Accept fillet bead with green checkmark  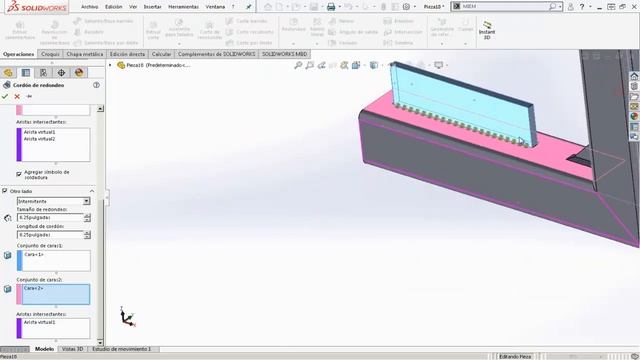tap(5, 96)
